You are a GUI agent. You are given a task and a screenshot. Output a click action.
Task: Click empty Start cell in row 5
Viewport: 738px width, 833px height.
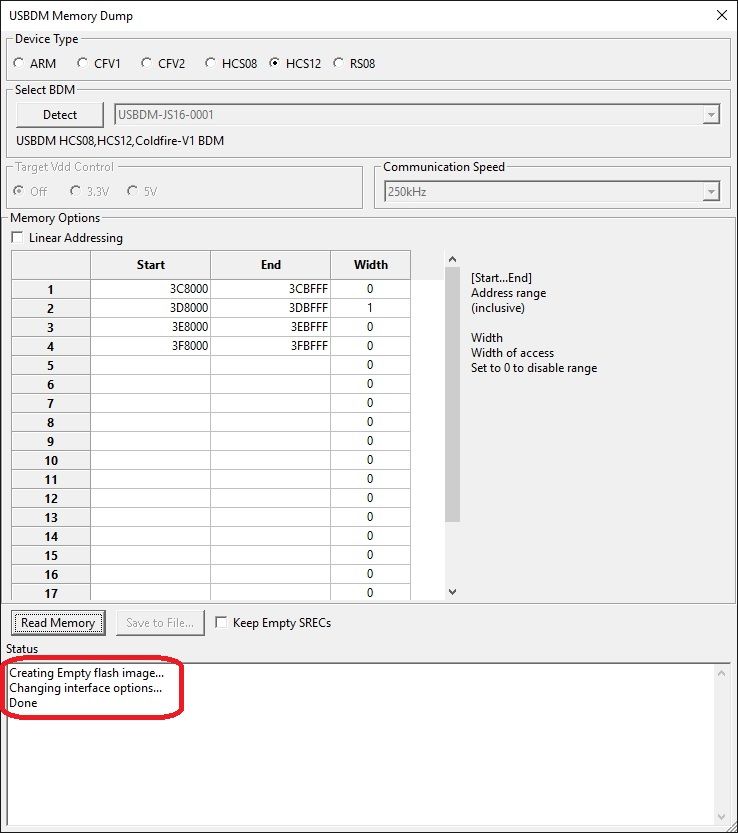click(x=150, y=365)
